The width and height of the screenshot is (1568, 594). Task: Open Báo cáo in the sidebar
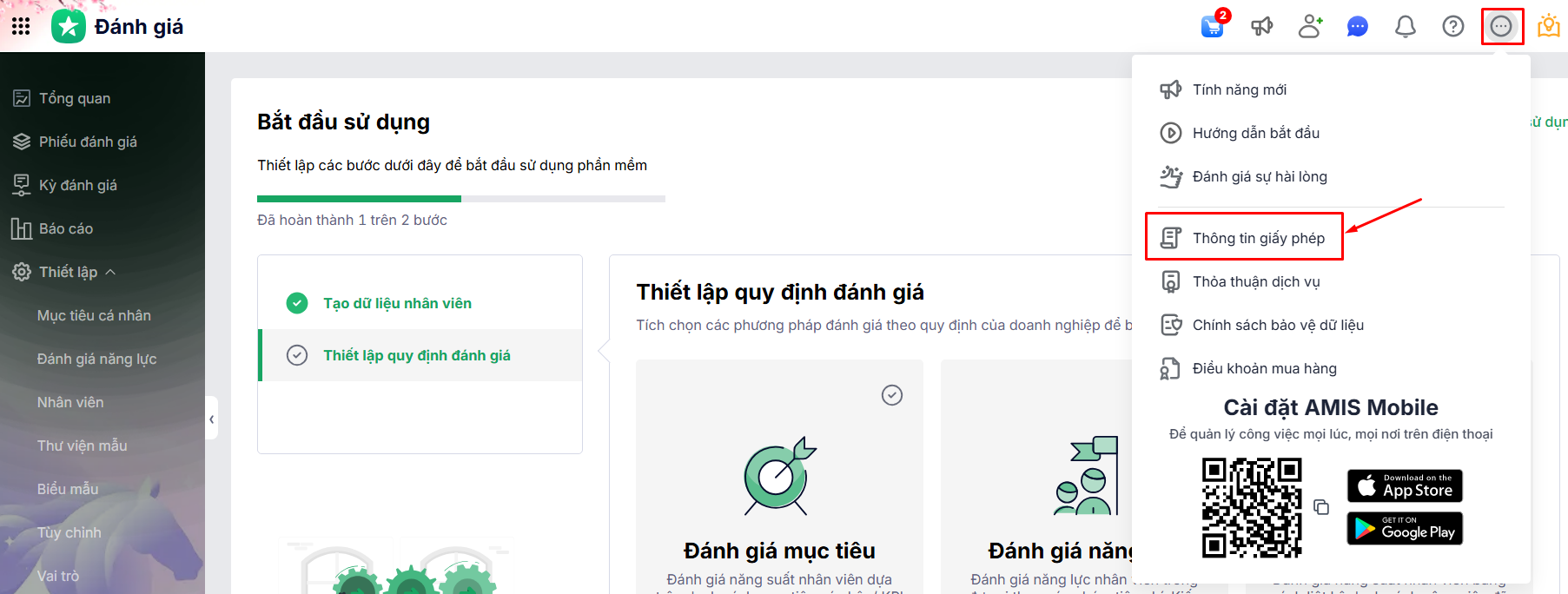click(x=66, y=228)
